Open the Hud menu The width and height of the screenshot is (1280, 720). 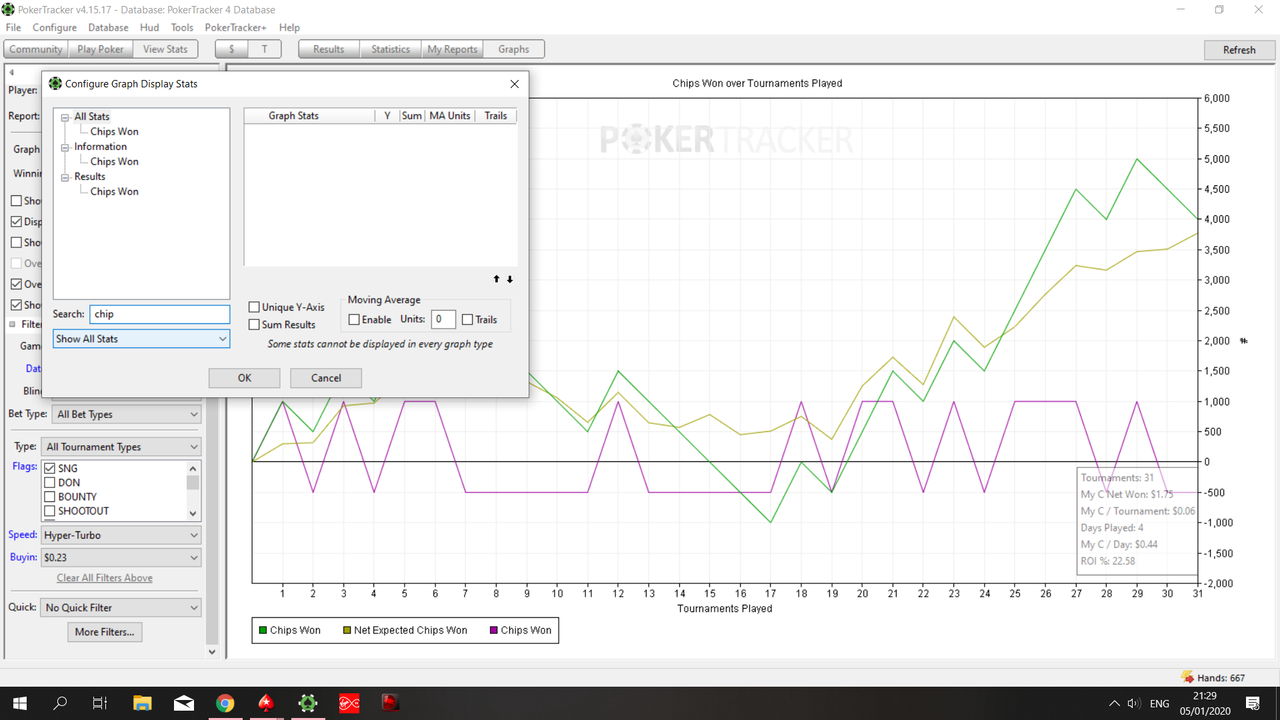click(149, 28)
